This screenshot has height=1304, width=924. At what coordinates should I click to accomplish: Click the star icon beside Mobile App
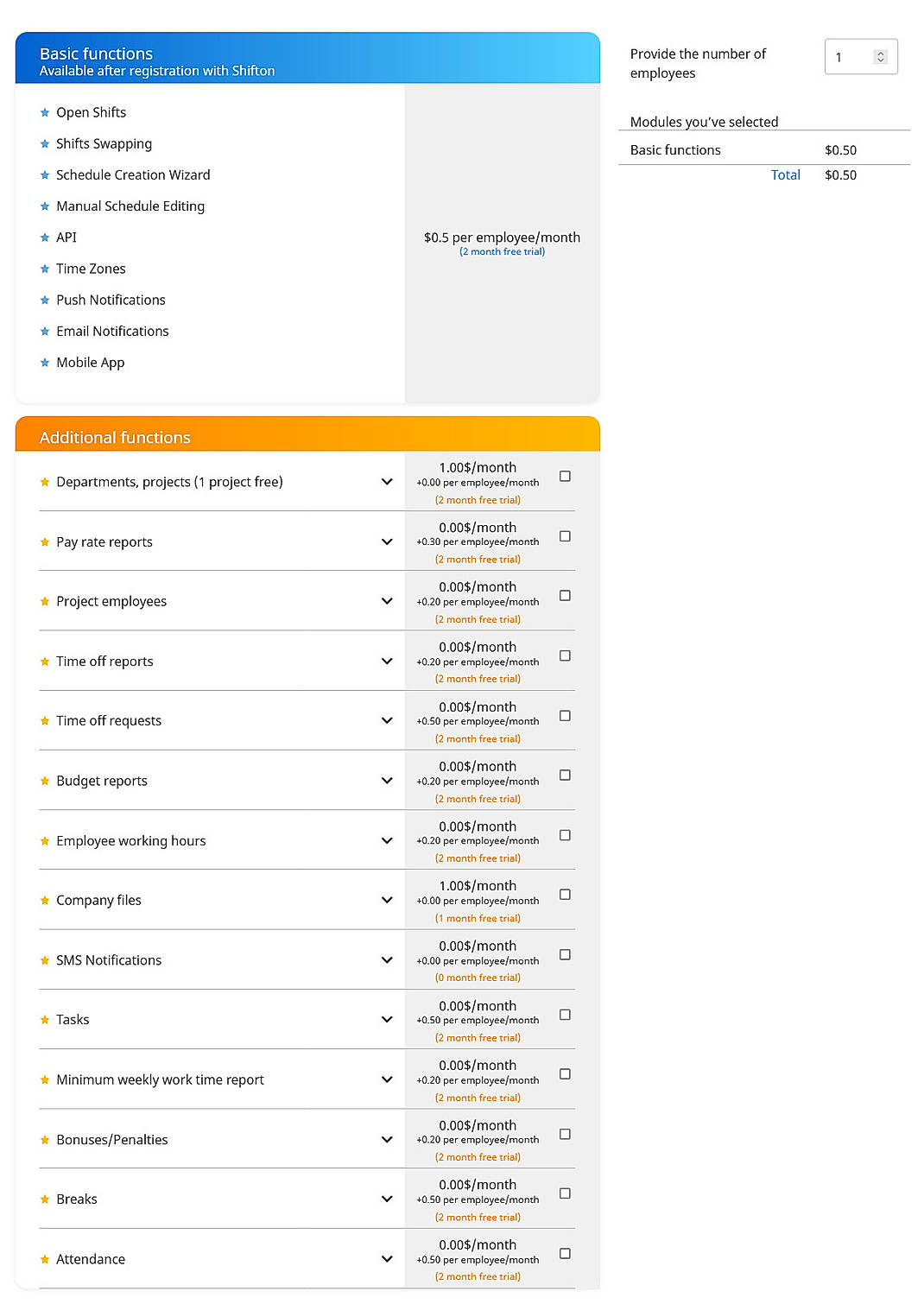[45, 362]
